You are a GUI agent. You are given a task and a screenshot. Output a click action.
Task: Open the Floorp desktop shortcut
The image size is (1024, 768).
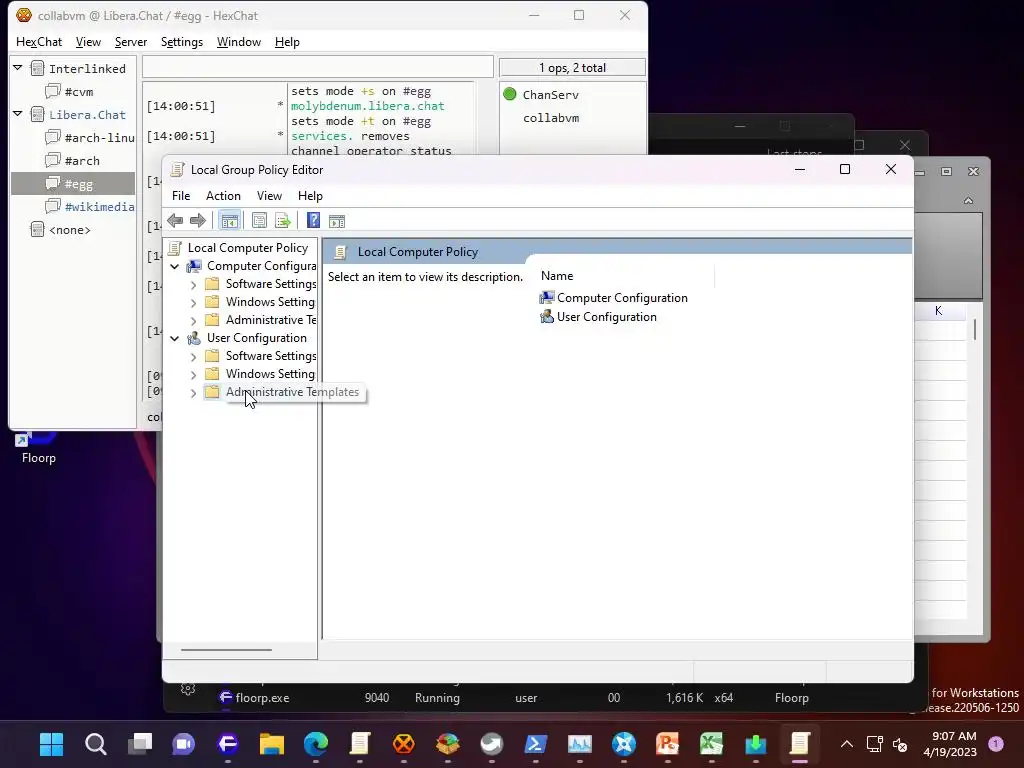[x=39, y=447]
